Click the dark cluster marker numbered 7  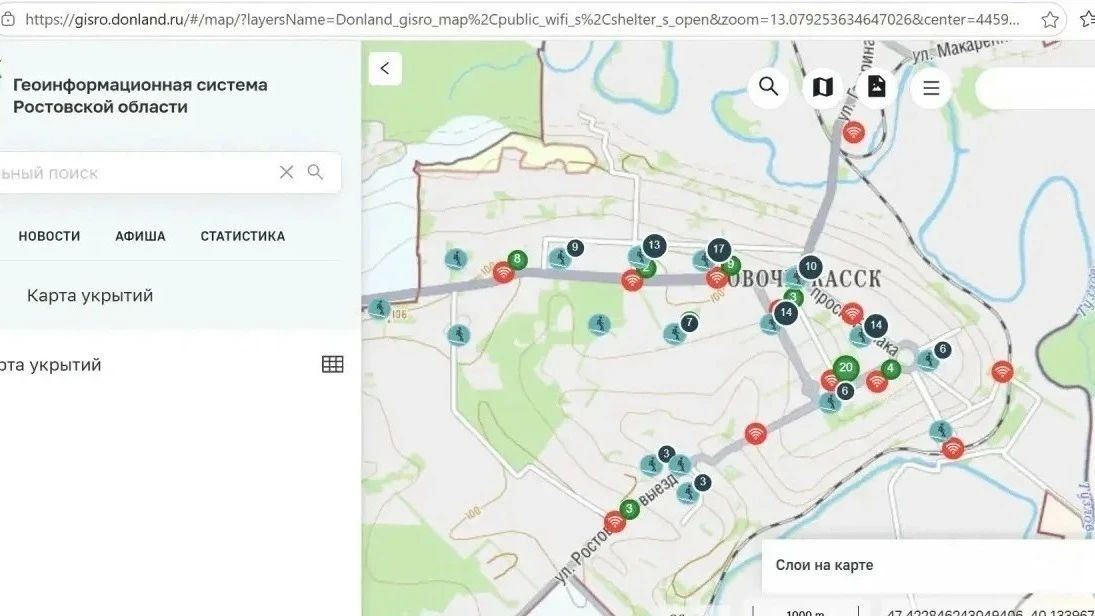(689, 323)
